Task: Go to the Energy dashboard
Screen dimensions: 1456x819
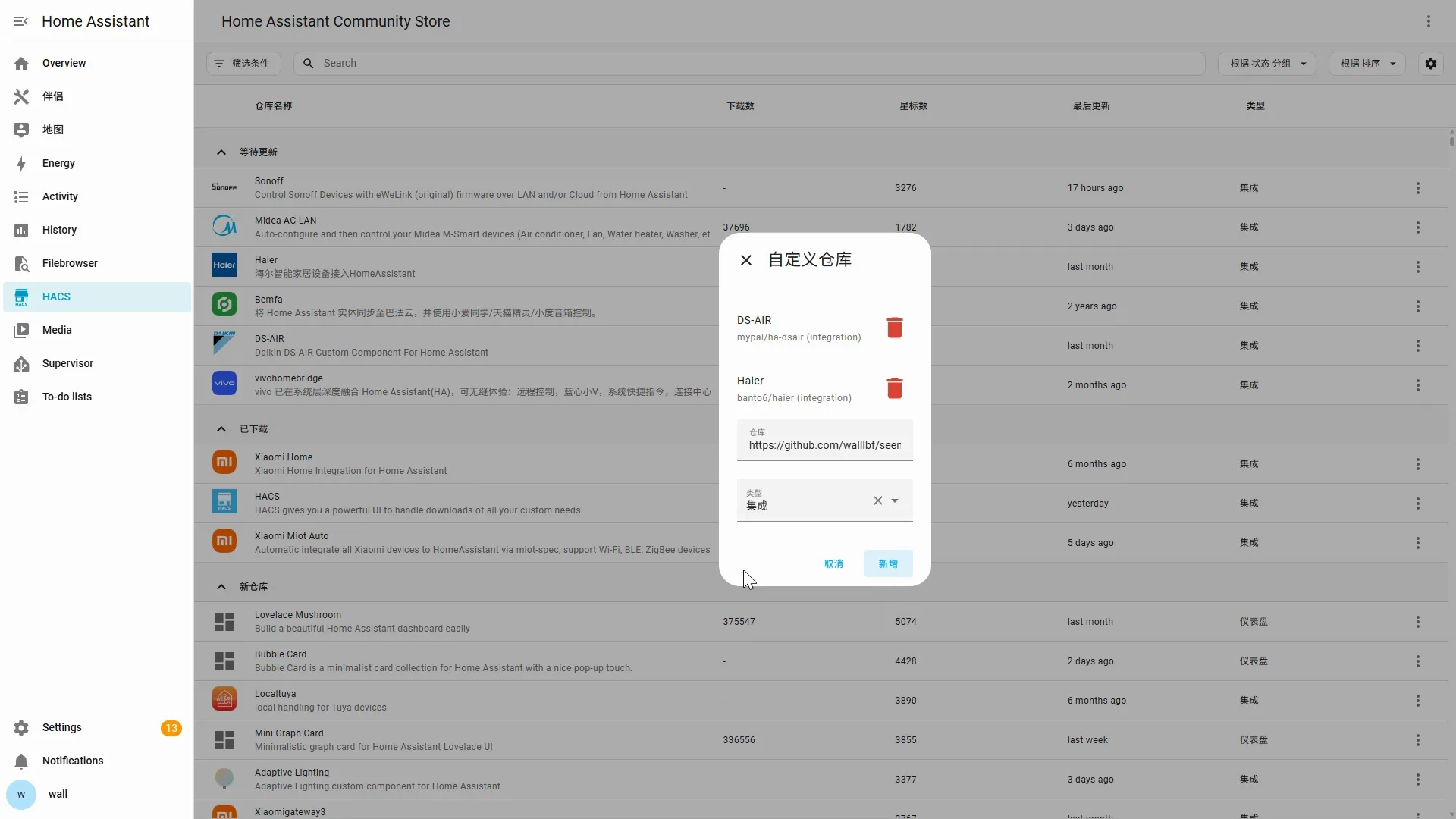Action: point(97,163)
